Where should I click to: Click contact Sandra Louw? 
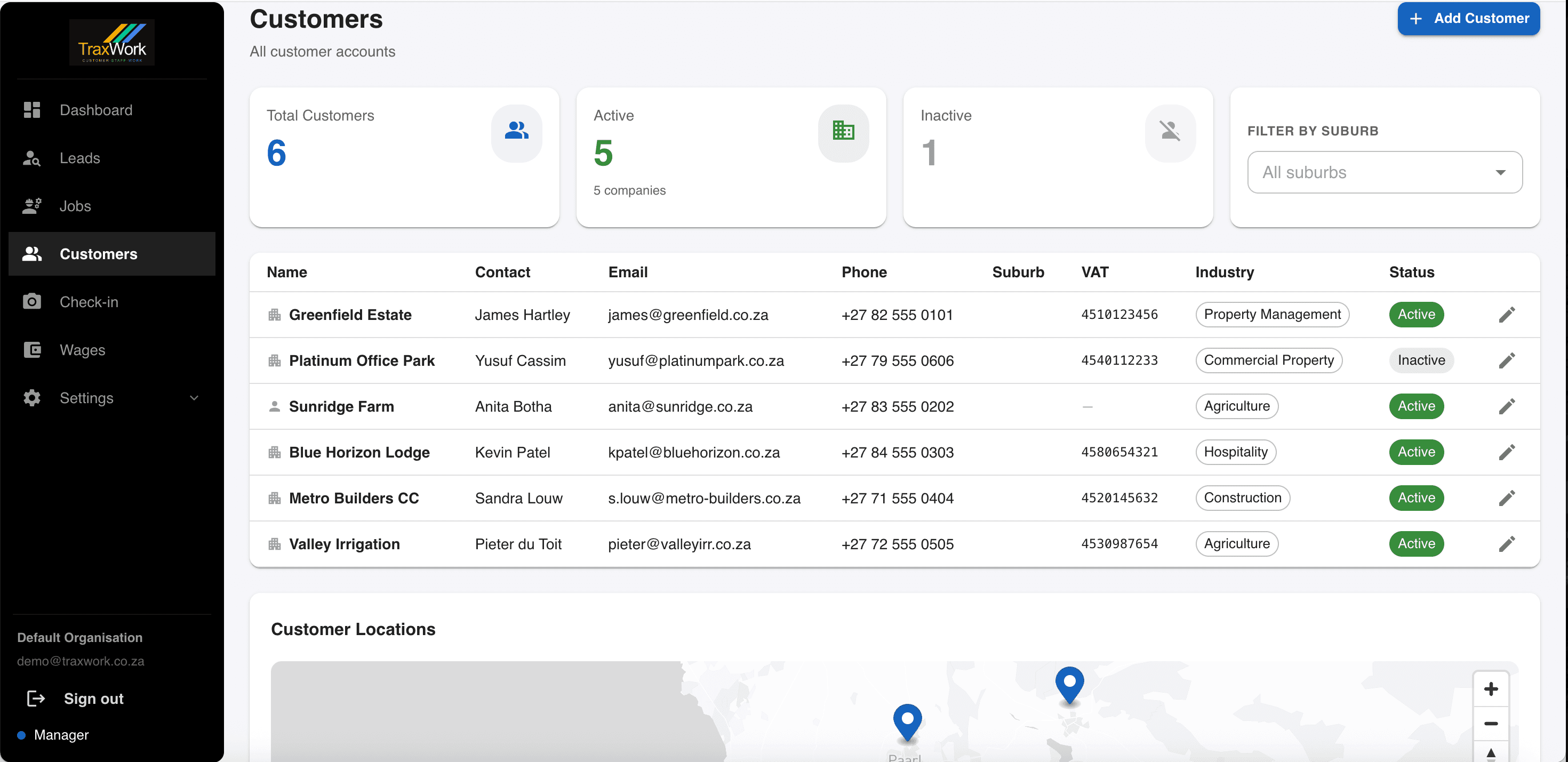[518, 498]
